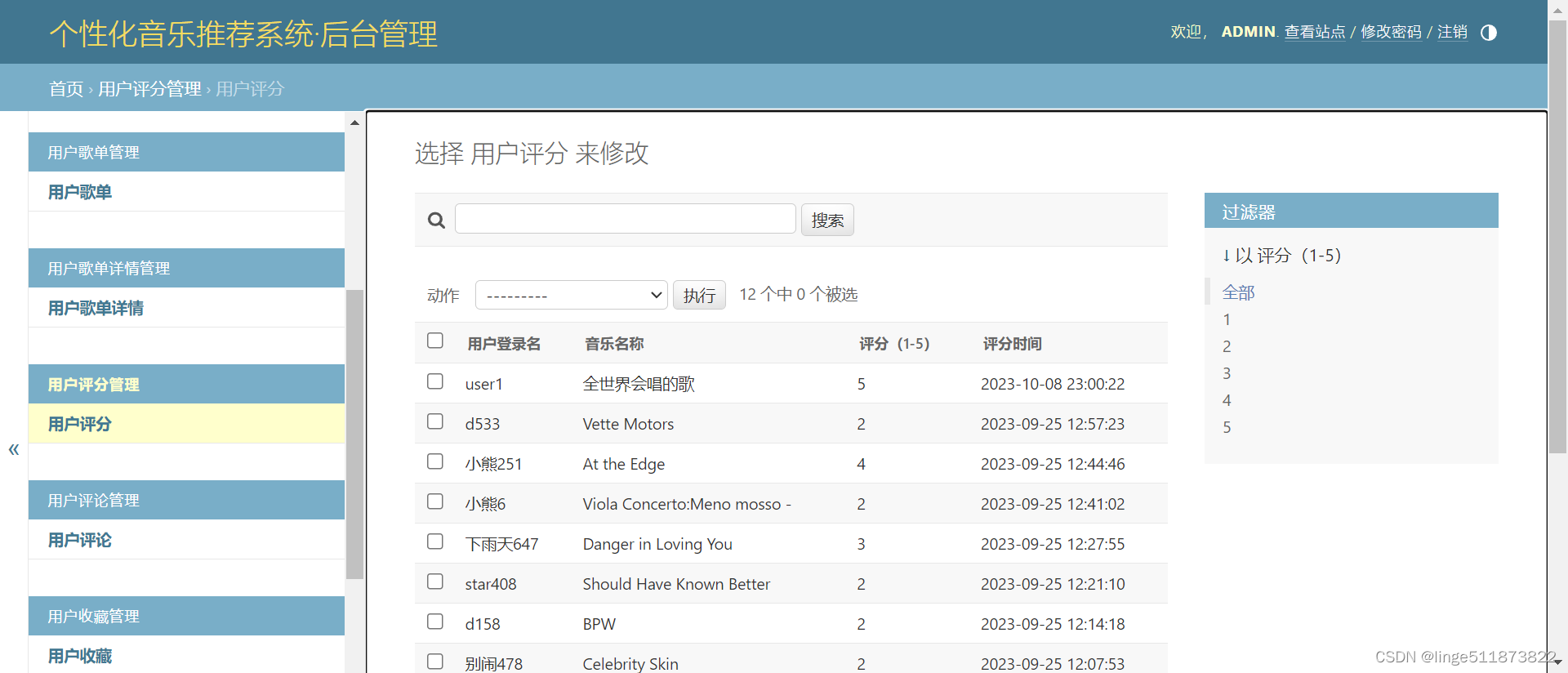Sort by 评分 (1-5) column header

tap(894, 344)
